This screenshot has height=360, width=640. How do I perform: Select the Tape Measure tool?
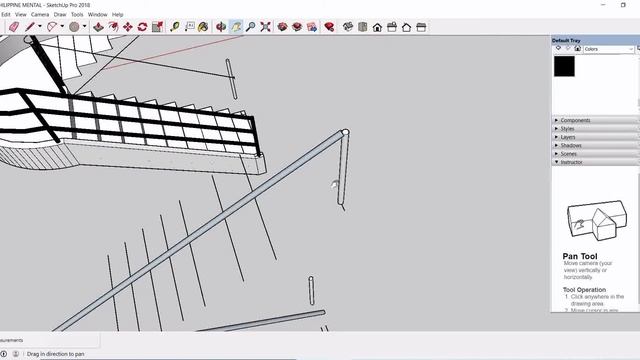pos(175,27)
